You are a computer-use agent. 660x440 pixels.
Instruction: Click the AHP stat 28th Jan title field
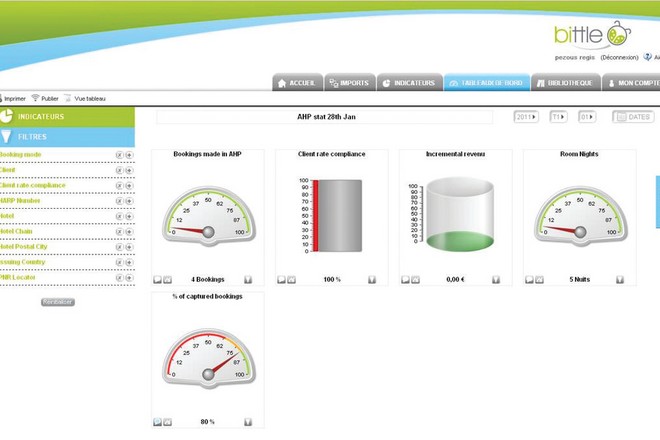click(325, 117)
